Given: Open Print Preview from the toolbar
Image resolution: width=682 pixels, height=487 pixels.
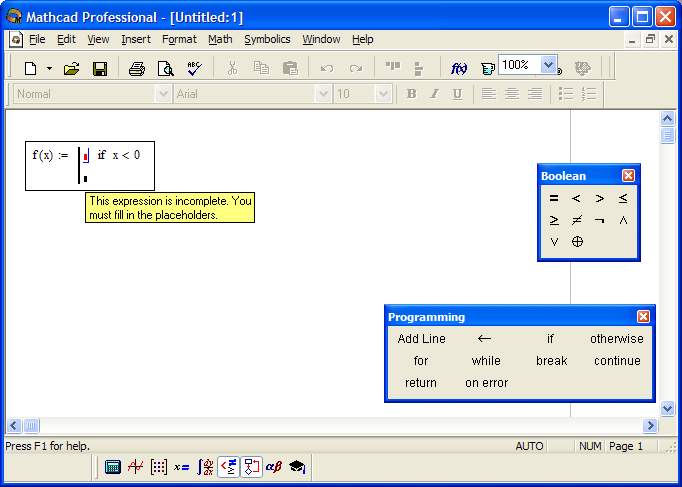Looking at the screenshot, I should tap(165, 68).
